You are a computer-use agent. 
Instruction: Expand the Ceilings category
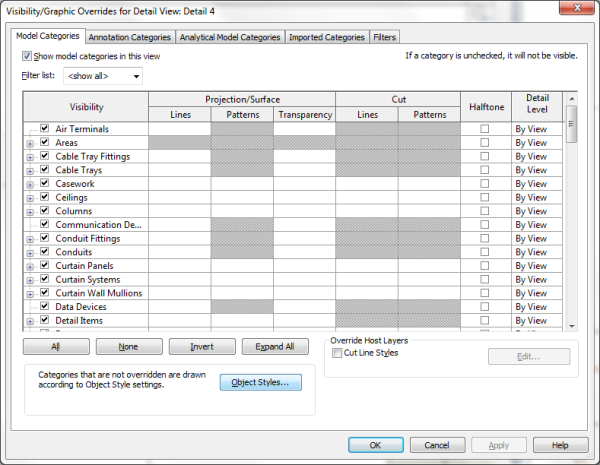tap(30, 199)
